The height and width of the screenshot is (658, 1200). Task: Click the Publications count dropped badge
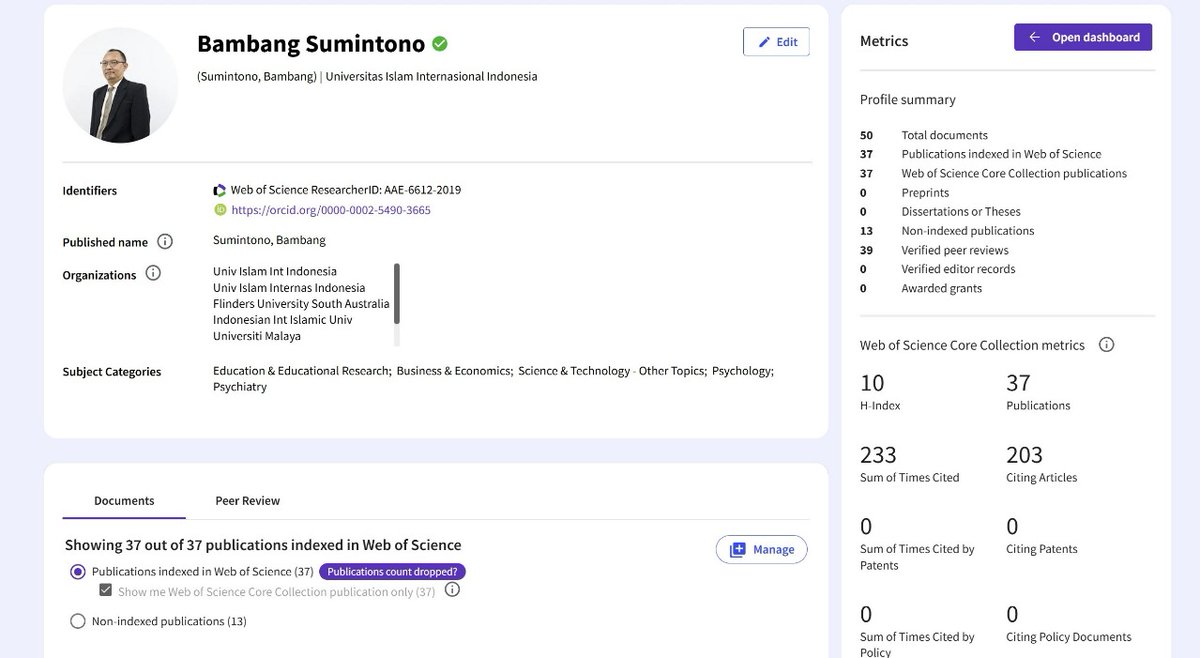pos(392,571)
